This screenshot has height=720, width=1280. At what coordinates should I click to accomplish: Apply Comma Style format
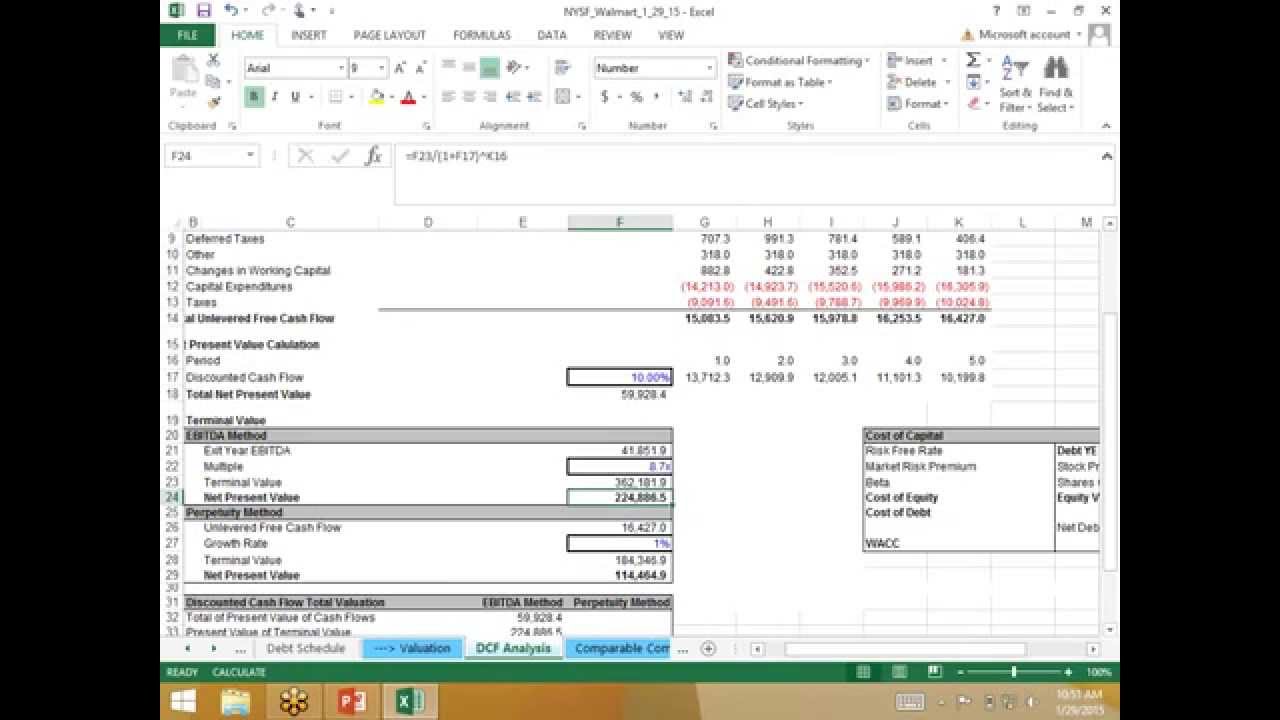click(x=656, y=97)
